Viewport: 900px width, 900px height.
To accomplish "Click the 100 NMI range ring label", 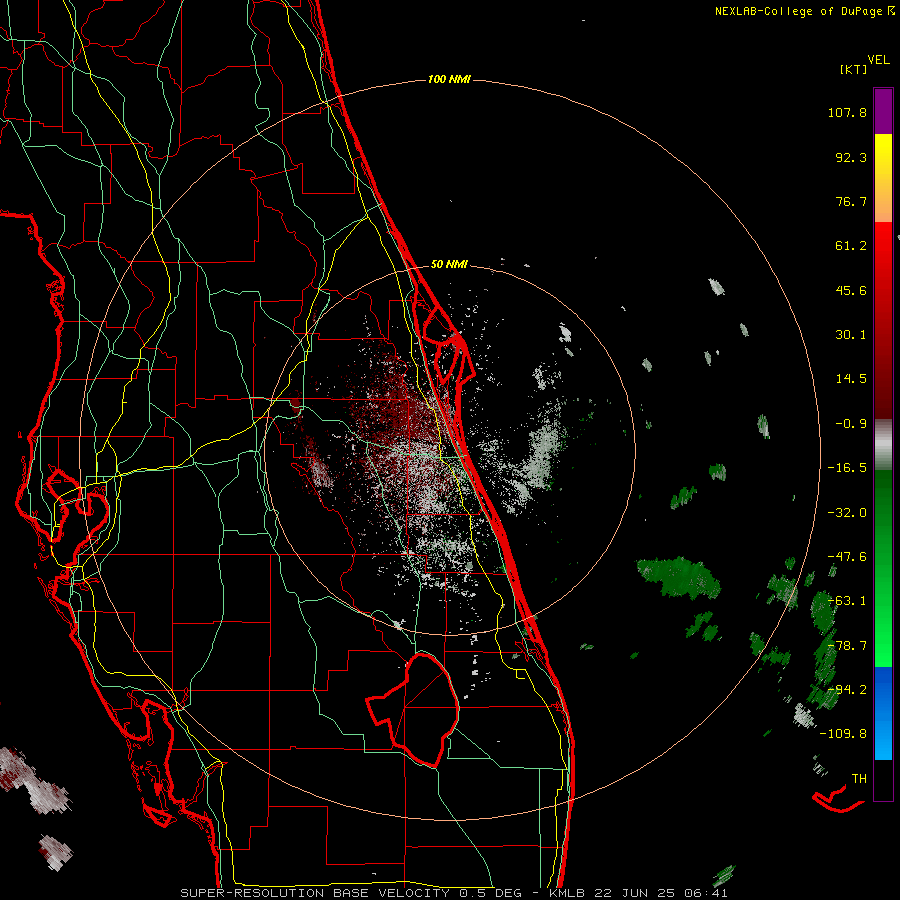I will click(x=449, y=79).
